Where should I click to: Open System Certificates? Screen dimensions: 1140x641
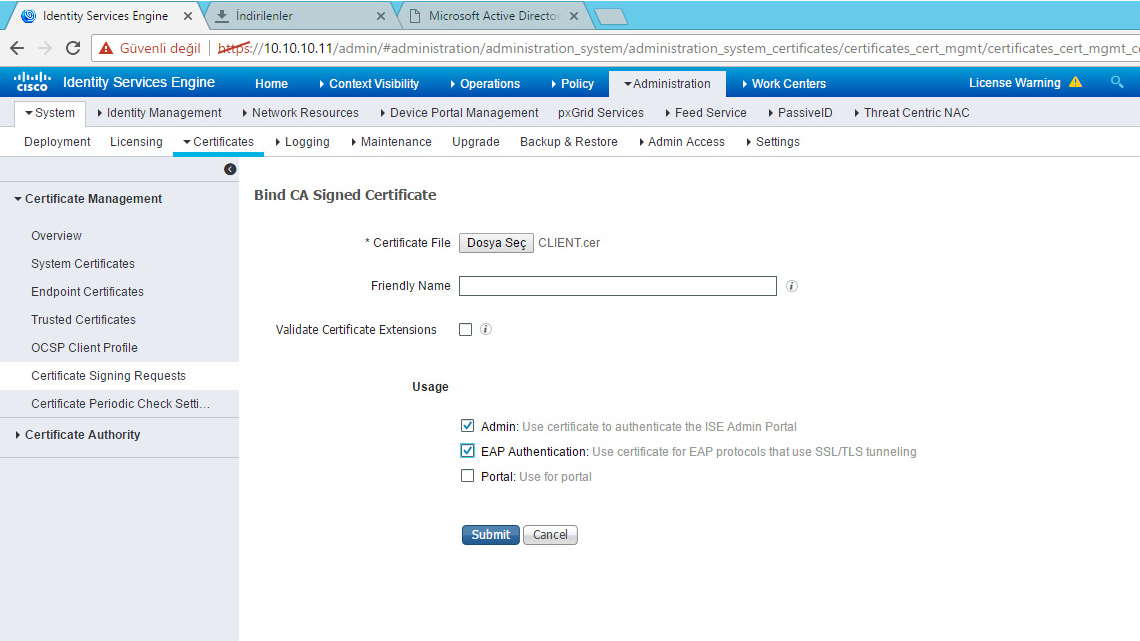[x=83, y=264]
